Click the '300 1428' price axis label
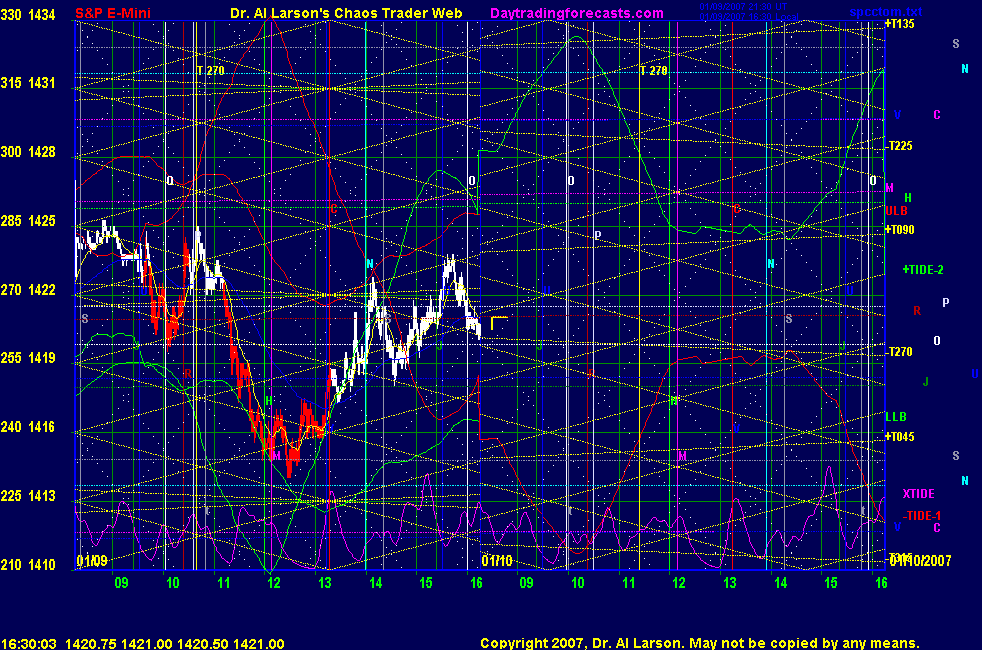 click(x=28, y=152)
